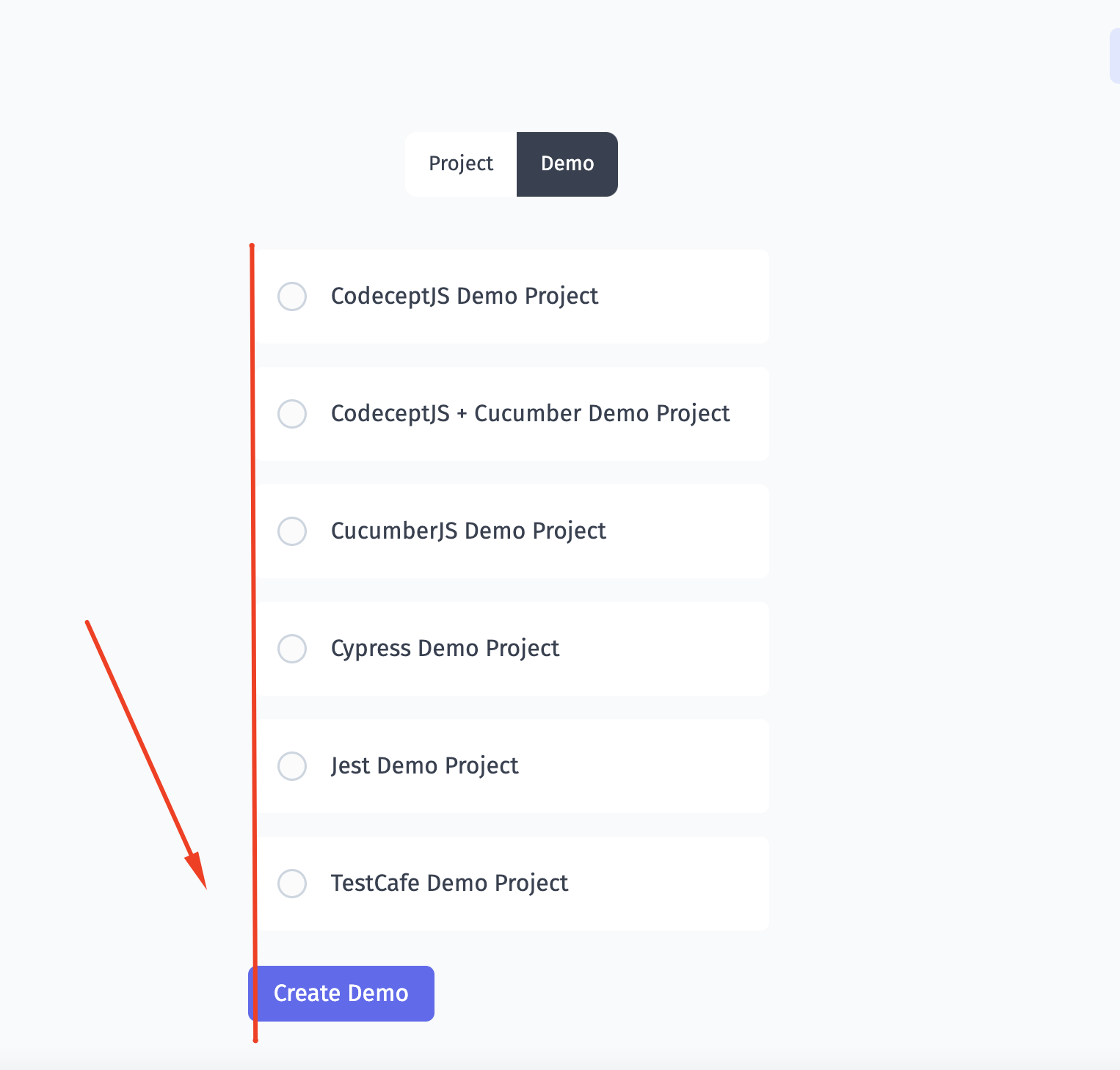Select the CodeceptJS + Cucumber Demo Project option
Image resolution: width=1120 pixels, height=1070 pixels.
(x=292, y=414)
